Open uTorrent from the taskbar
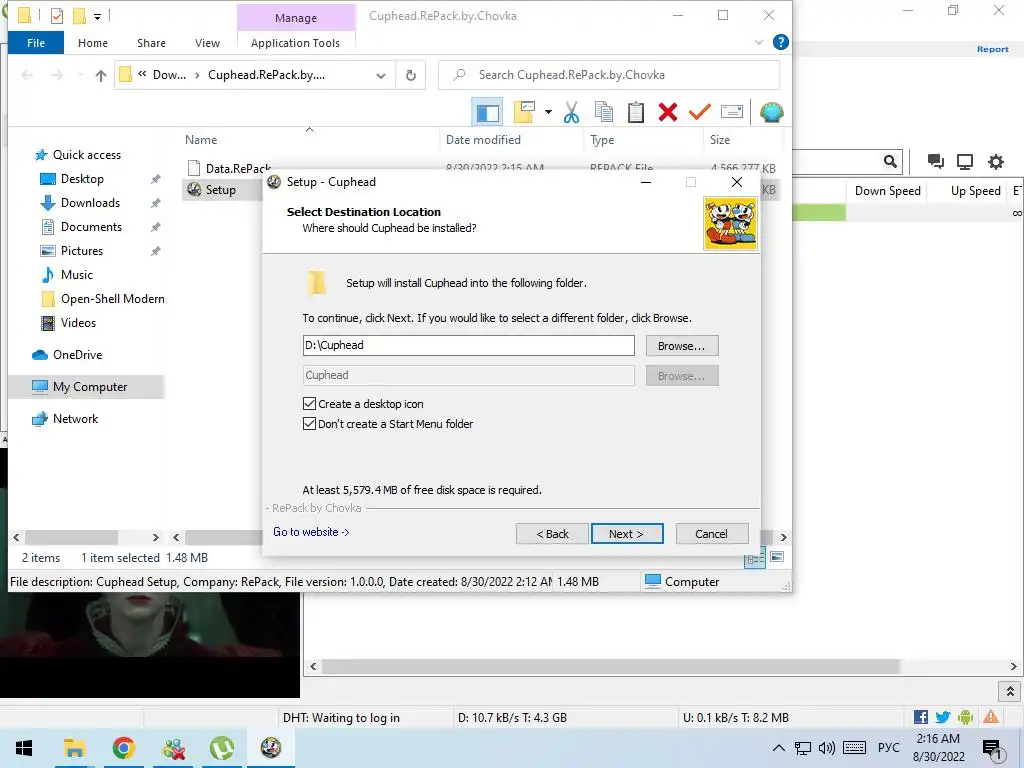This screenshot has width=1024, height=768. (222, 748)
